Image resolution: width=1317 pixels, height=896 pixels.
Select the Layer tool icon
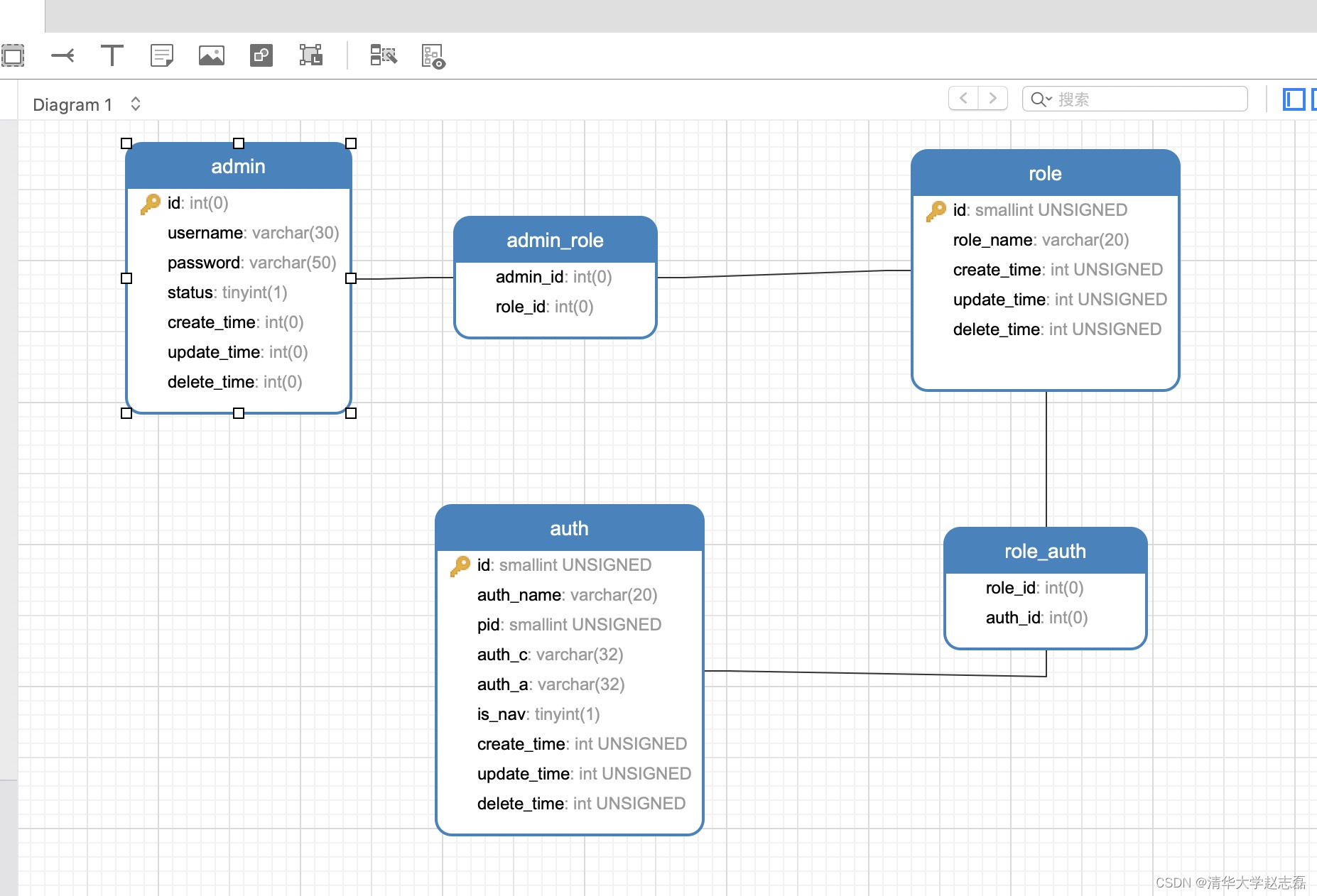(311, 55)
